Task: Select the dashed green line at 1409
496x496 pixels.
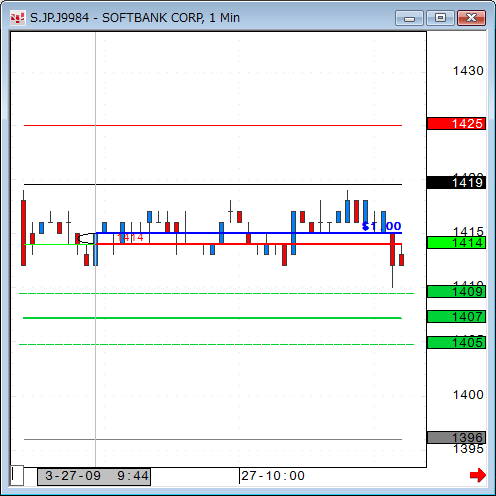Action: point(216,294)
